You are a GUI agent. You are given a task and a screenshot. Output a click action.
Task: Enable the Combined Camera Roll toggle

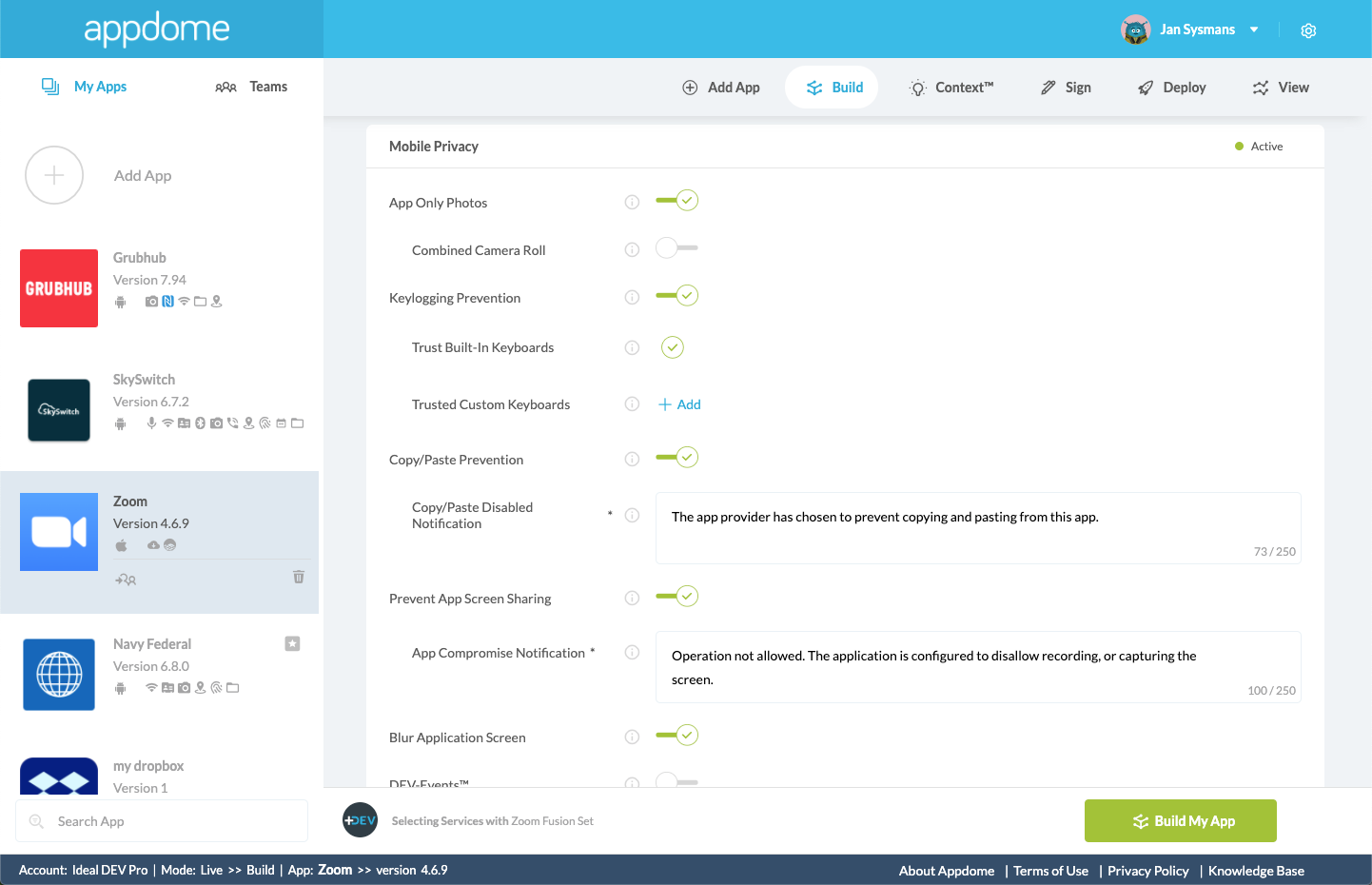[676, 248]
